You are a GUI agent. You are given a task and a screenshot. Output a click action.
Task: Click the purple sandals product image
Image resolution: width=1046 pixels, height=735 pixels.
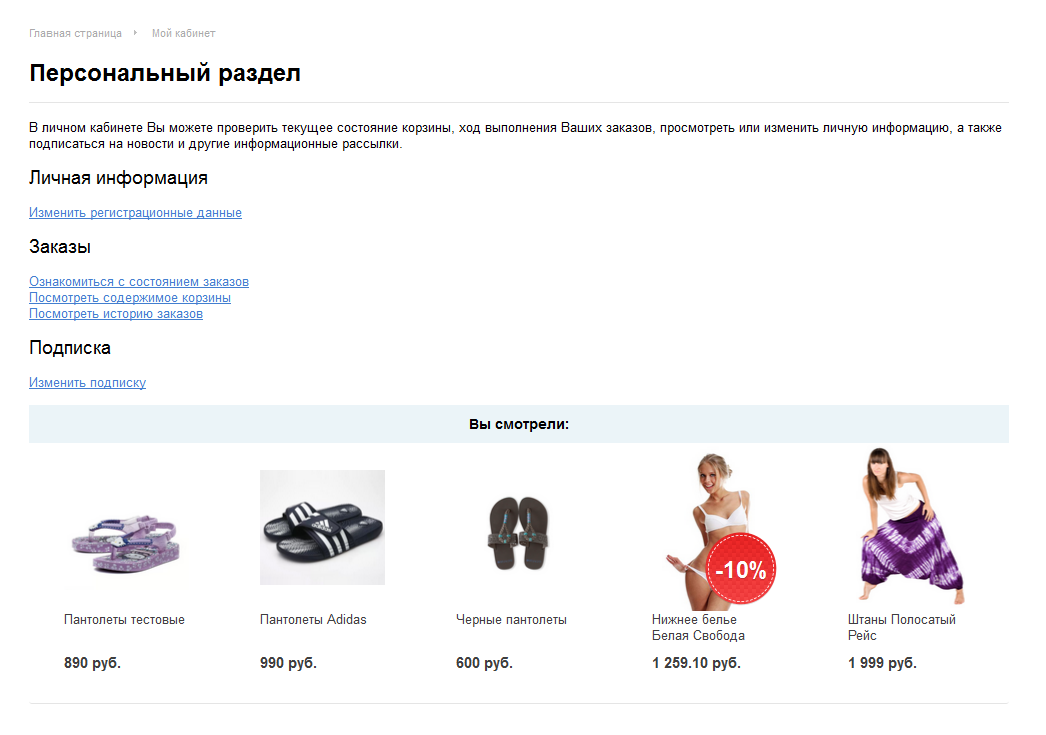[126, 544]
